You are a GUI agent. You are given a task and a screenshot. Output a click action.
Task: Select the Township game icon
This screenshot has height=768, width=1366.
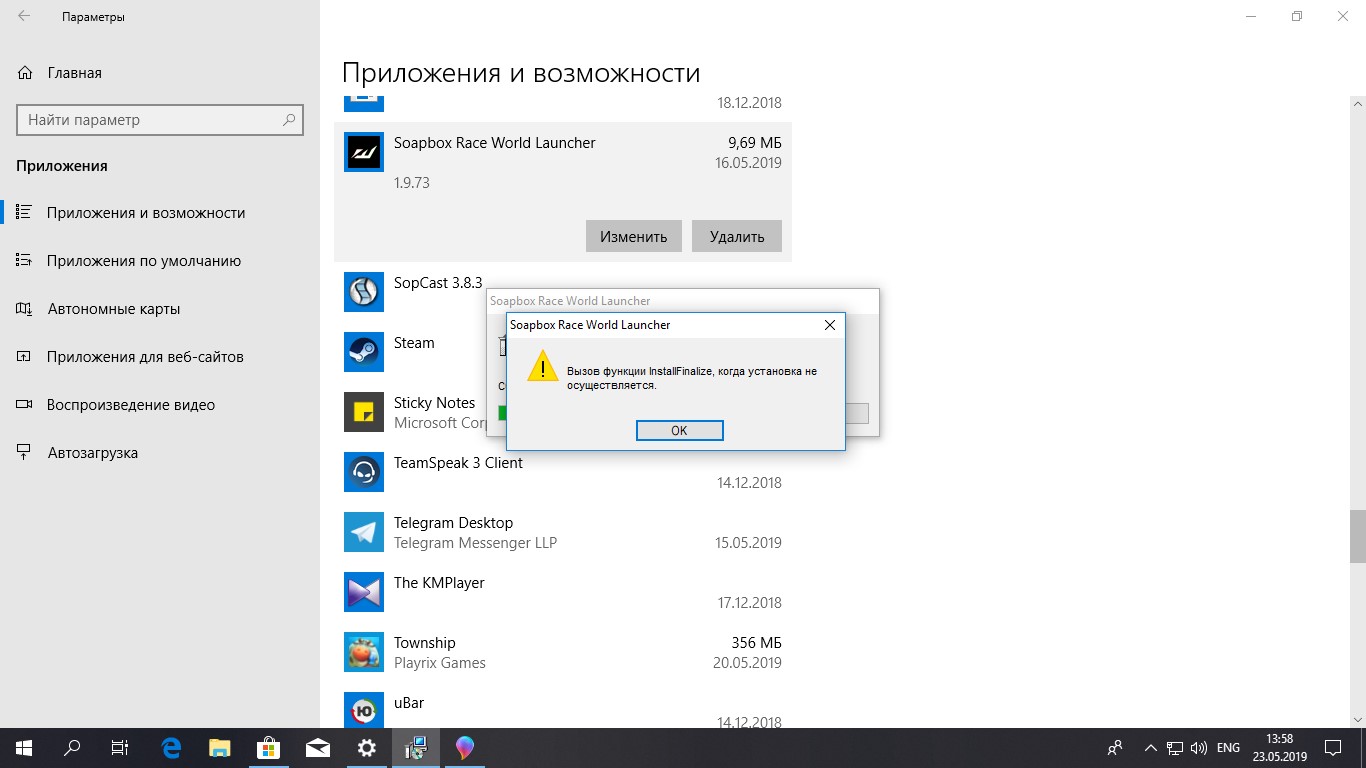click(364, 652)
